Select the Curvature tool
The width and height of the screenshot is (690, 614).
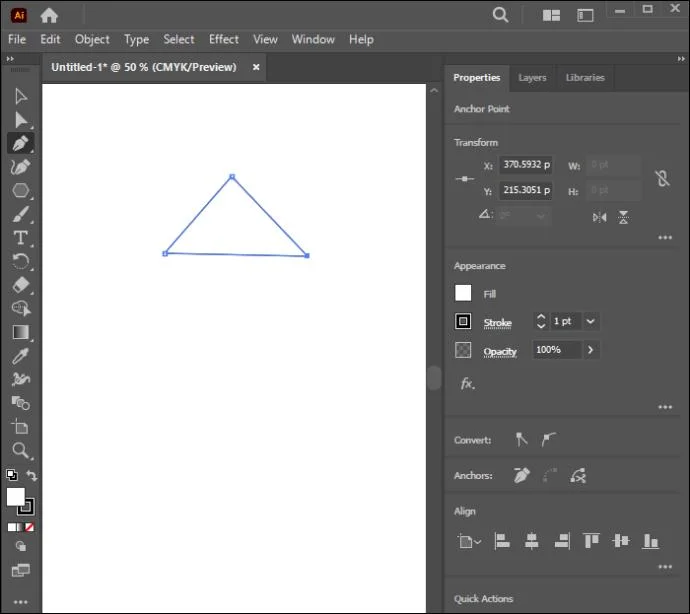[20, 167]
